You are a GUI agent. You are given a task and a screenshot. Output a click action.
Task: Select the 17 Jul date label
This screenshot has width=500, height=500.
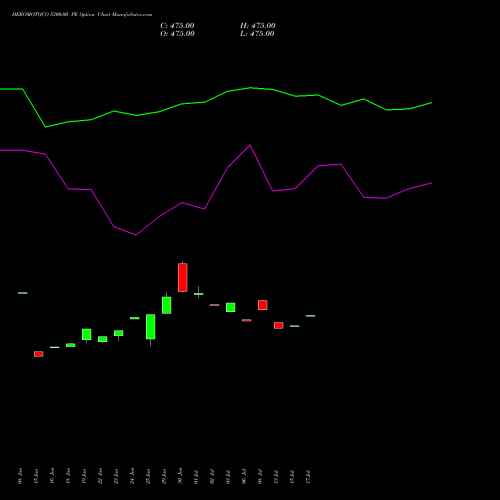(x=308, y=477)
